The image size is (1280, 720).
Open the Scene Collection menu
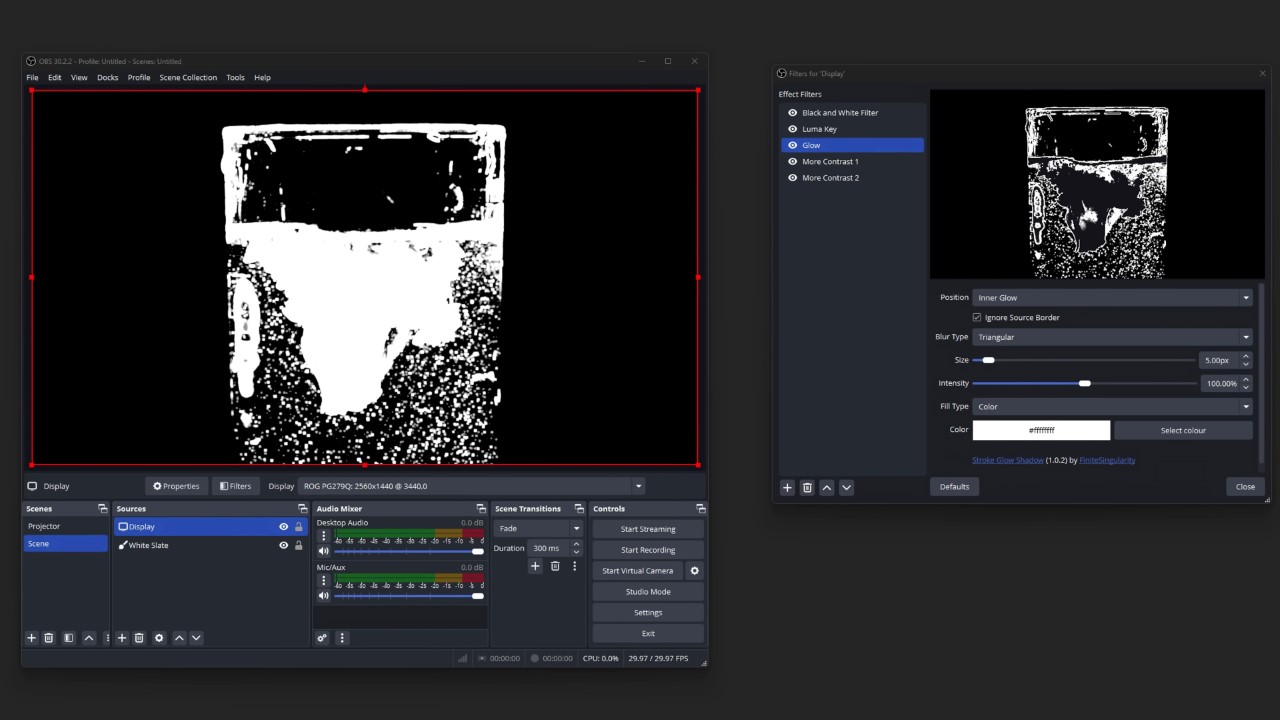tap(188, 78)
